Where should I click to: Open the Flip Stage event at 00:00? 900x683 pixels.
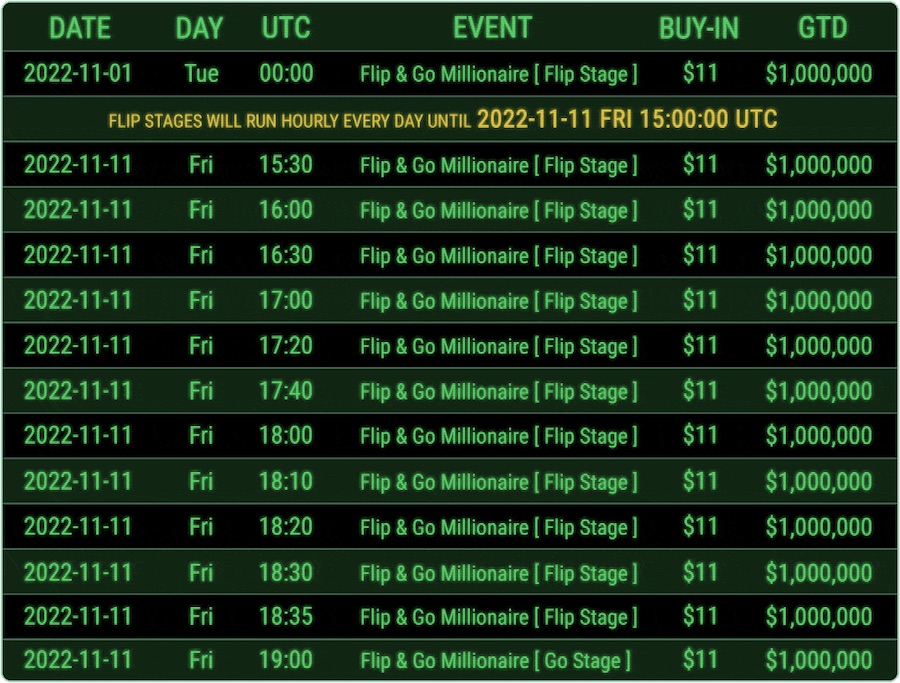[x=498, y=74]
